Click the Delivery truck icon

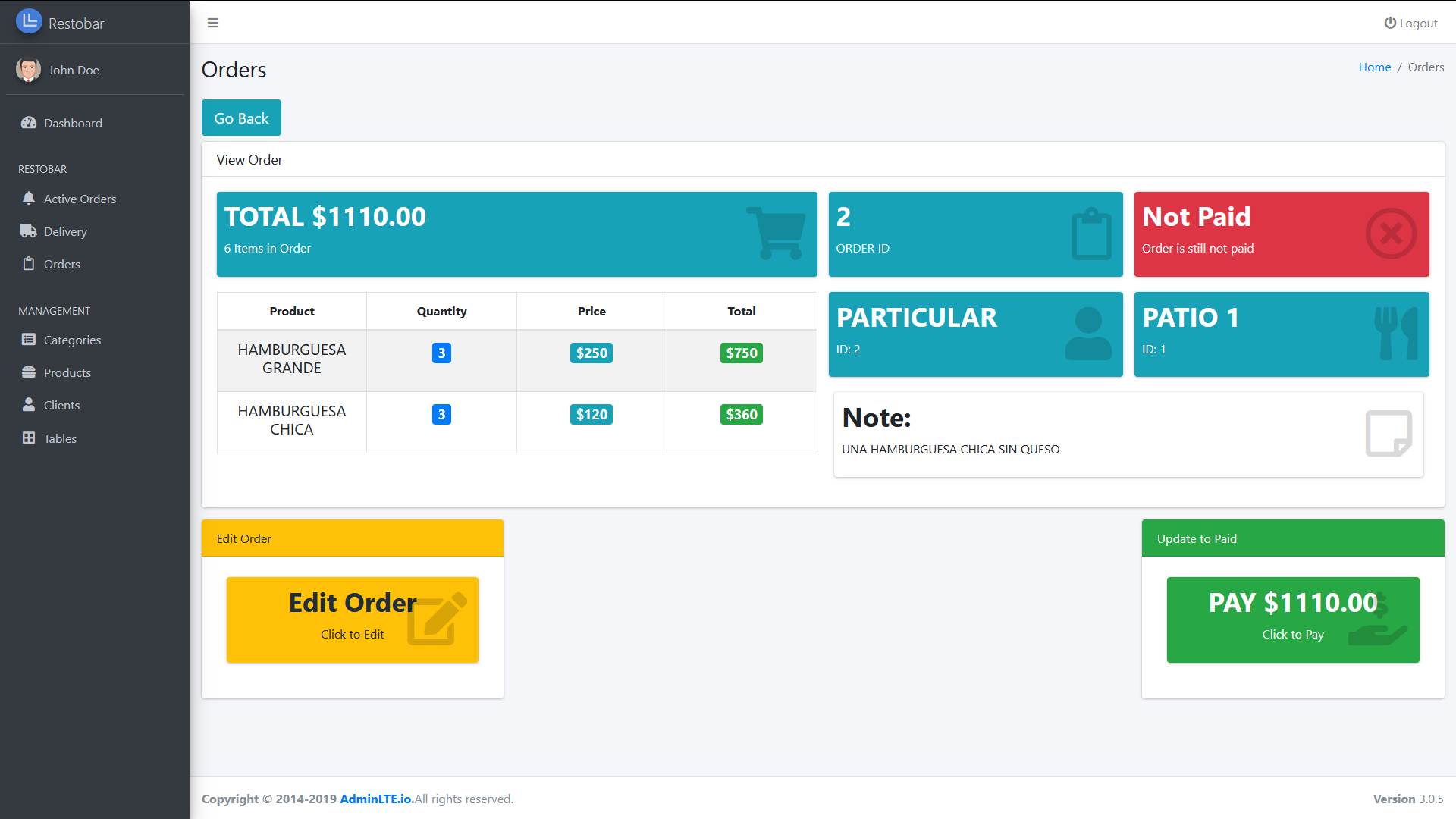(x=29, y=231)
